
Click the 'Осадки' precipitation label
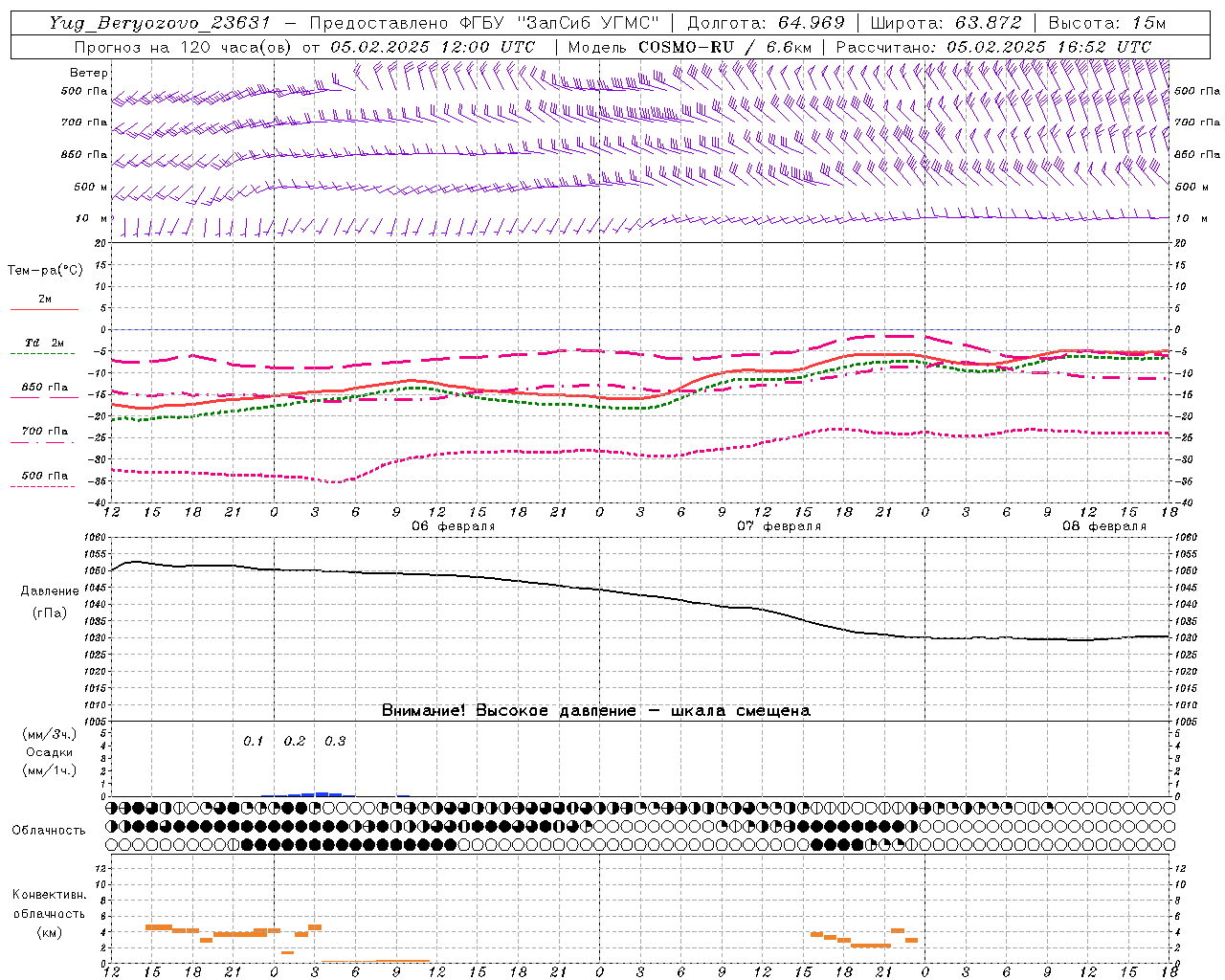[x=50, y=752]
